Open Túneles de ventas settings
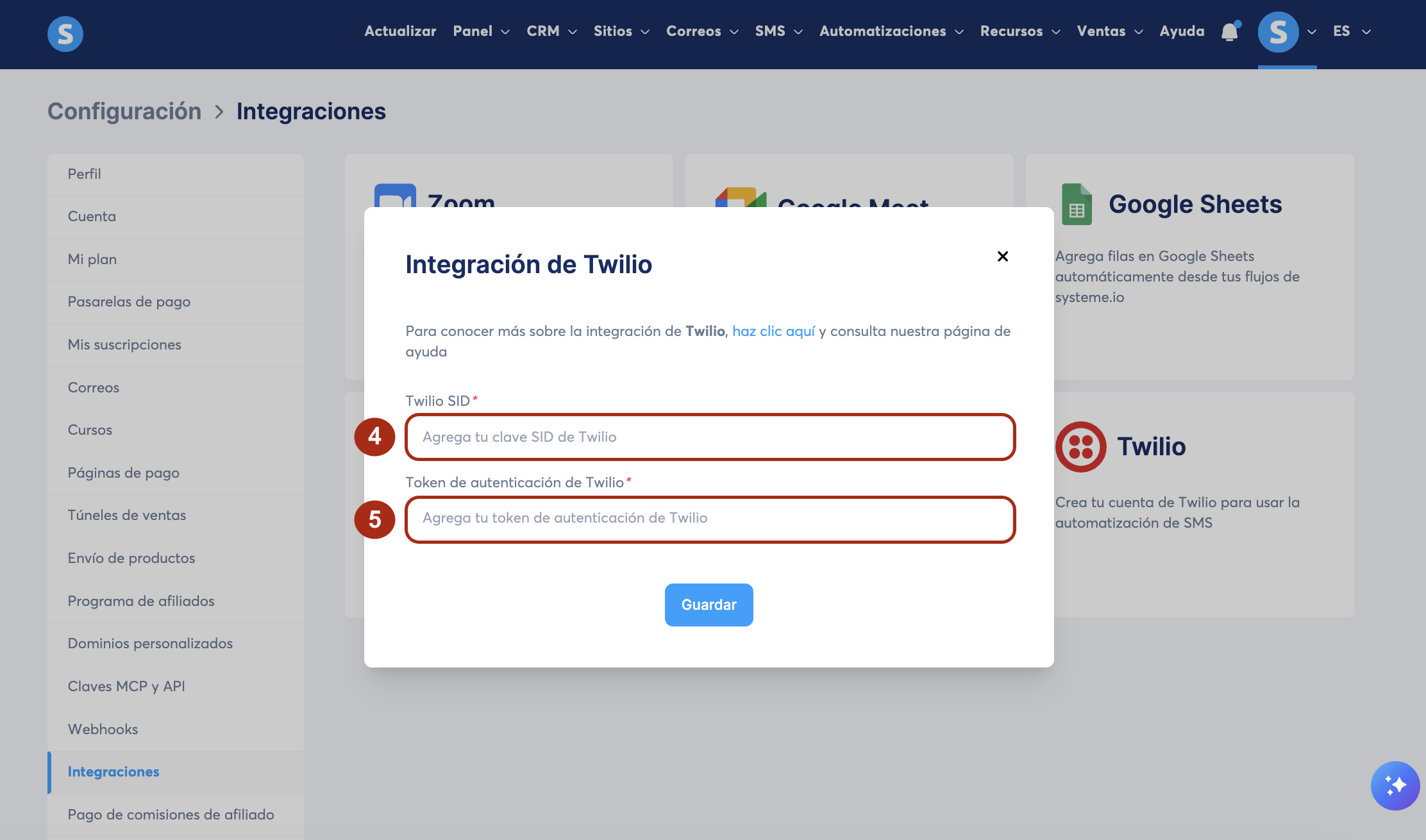Viewport: 1426px width, 840px height. pos(176,516)
